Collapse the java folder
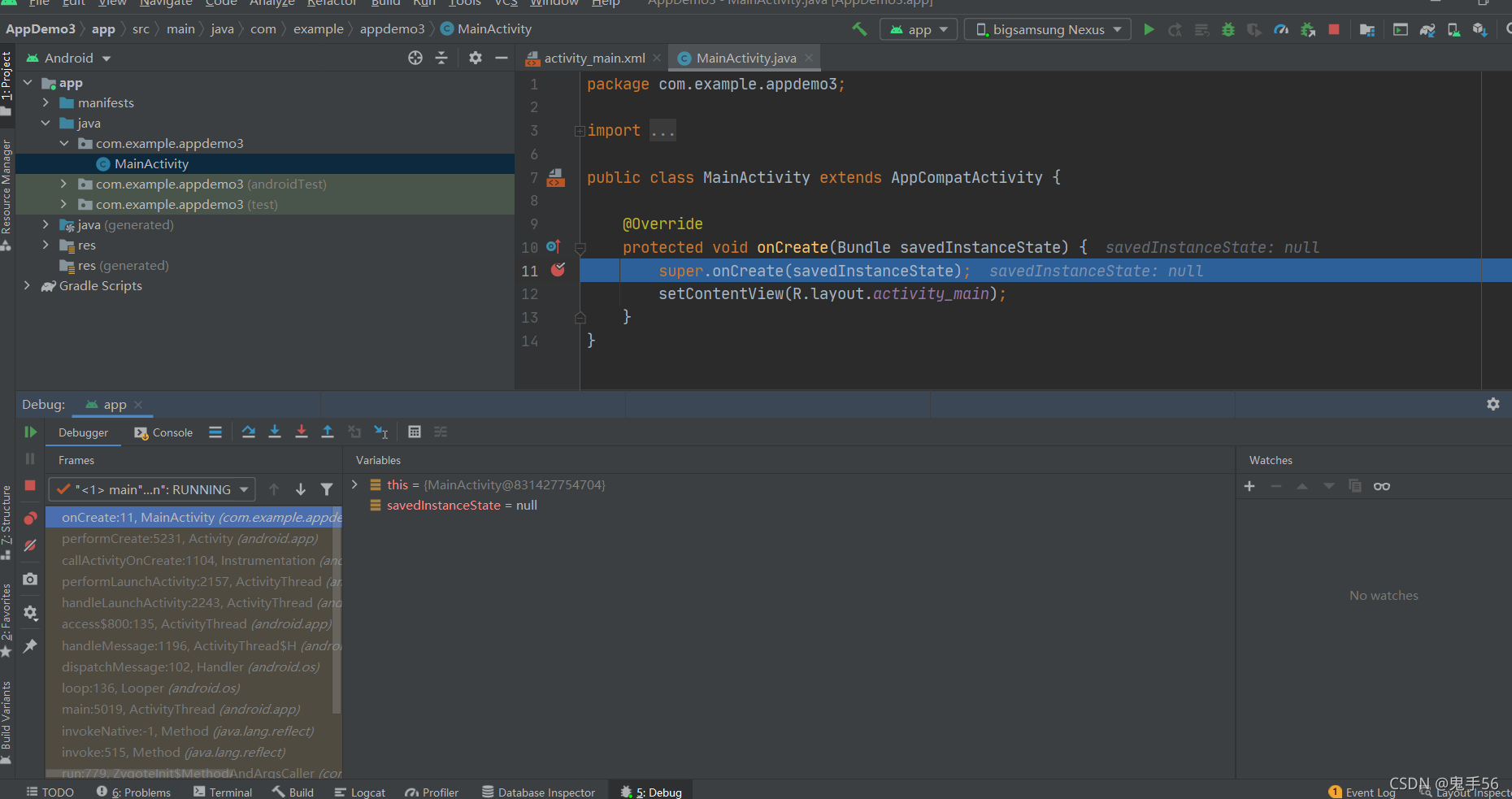Viewport: 1512px width, 799px height. pos(46,123)
